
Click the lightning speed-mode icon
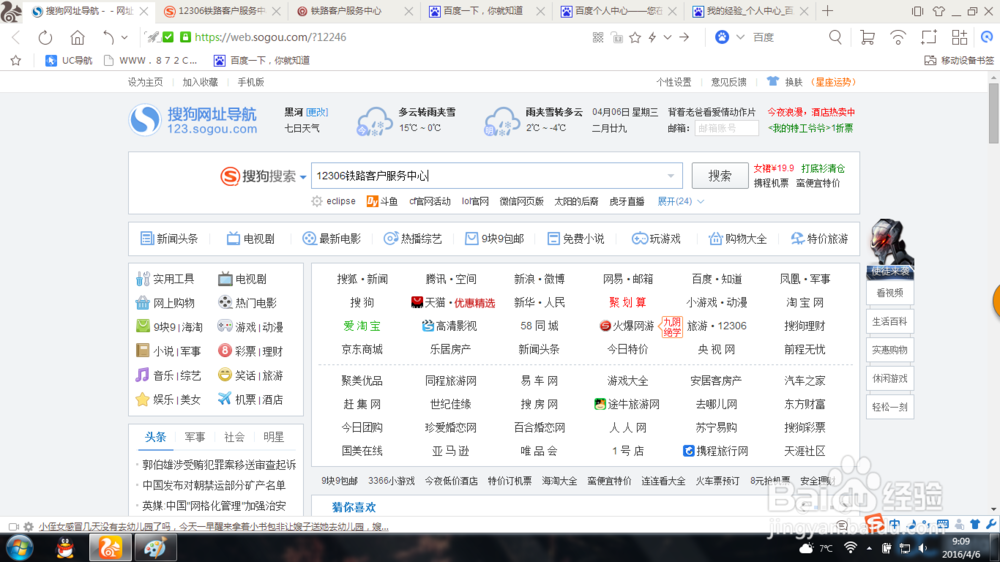[x=652, y=38]
